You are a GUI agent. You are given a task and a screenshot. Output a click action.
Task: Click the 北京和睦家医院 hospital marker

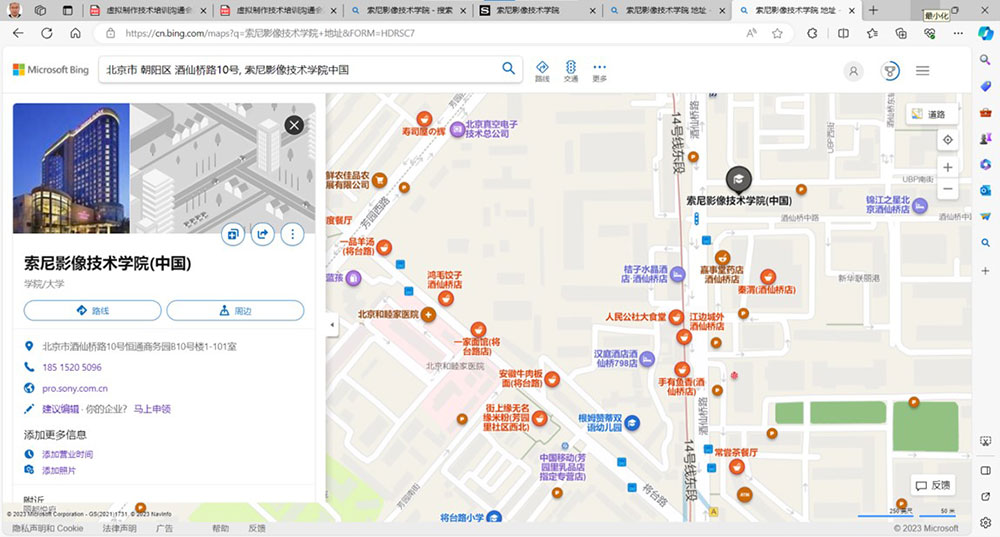[x=428, y=314]
